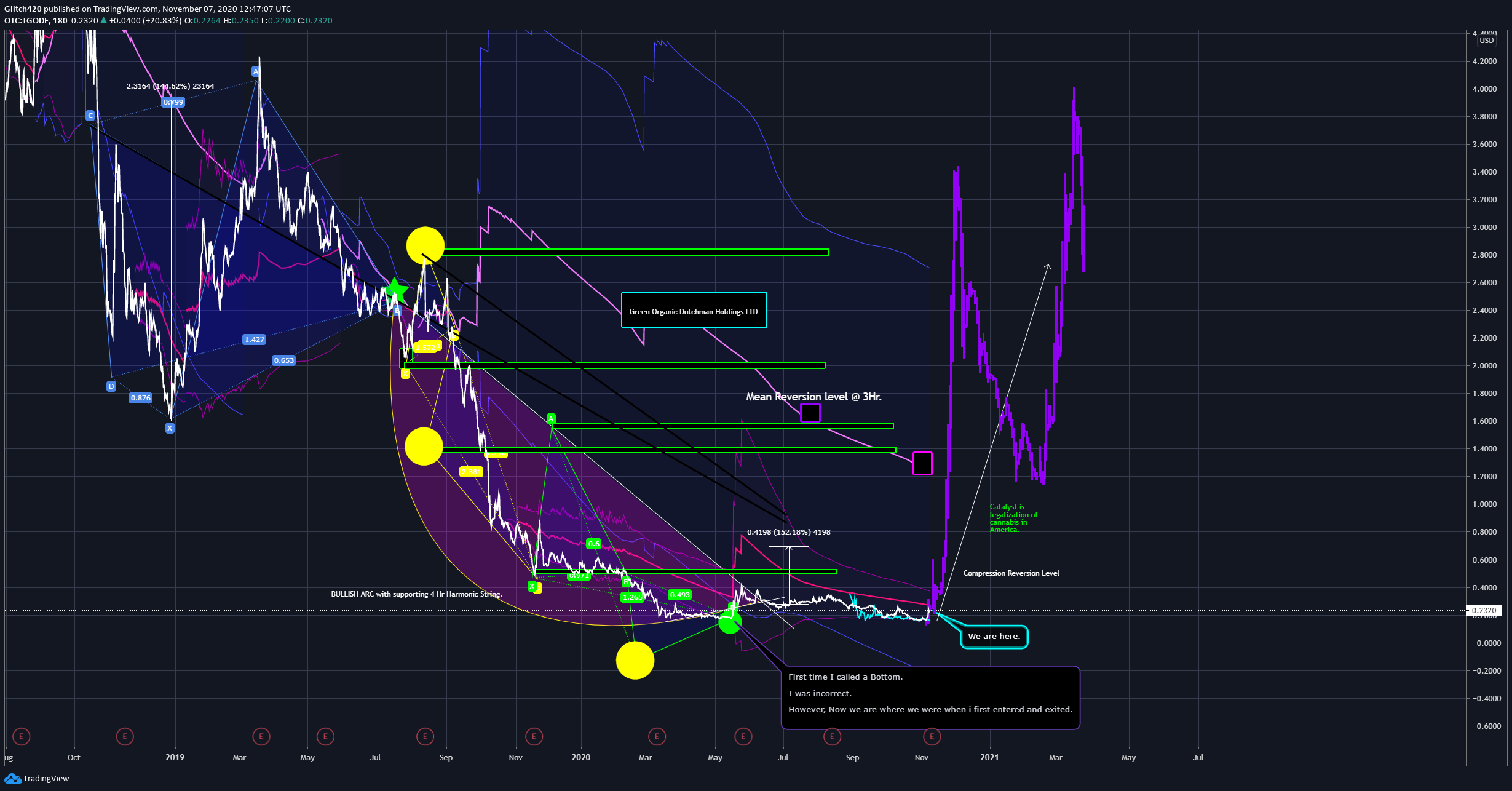Screen dimensions: 1512x791
Task: Open the earnings marker just after Nov 2019
Action: [x=534, y=736]
